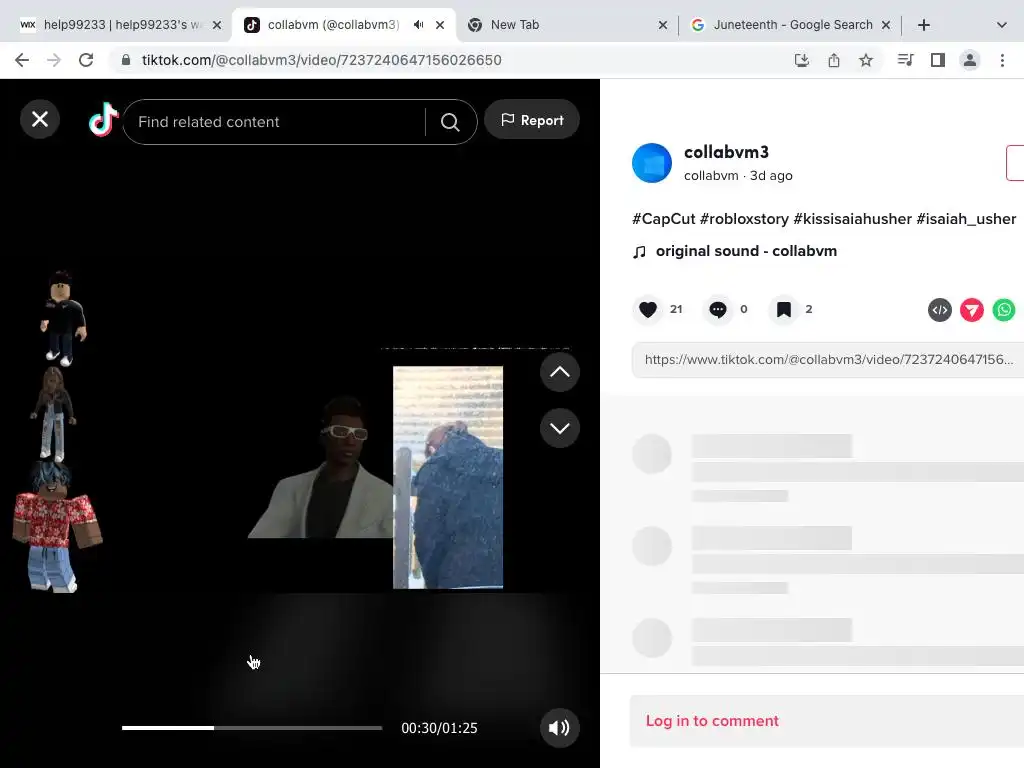Click the search magnifier icon
This screenshot has height=768, width=1024.
(450, 122)
